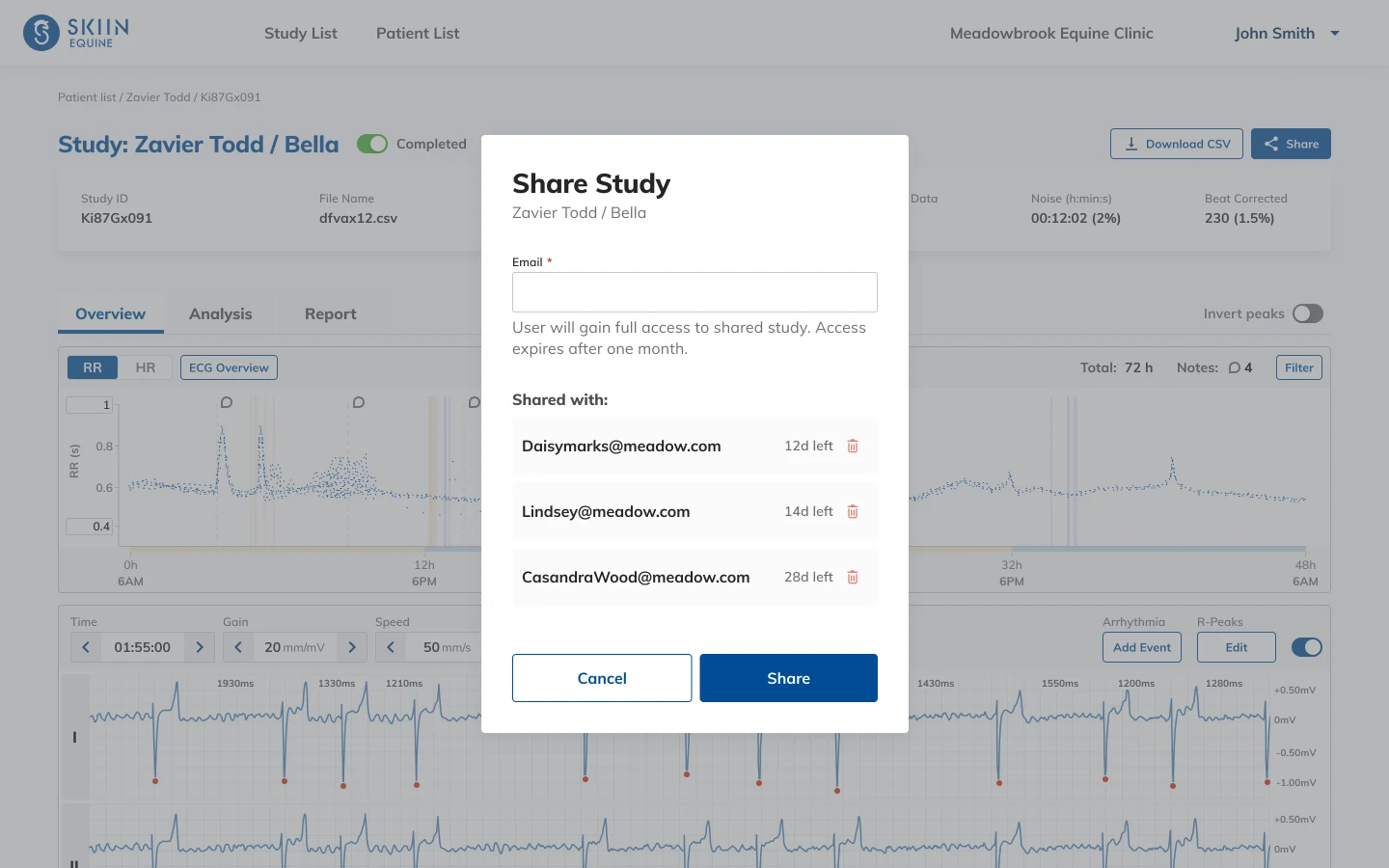The width and height of the screenshot is (1389, 868).
Task: Decrease Gain with left arrow
Action: [238, 647]
